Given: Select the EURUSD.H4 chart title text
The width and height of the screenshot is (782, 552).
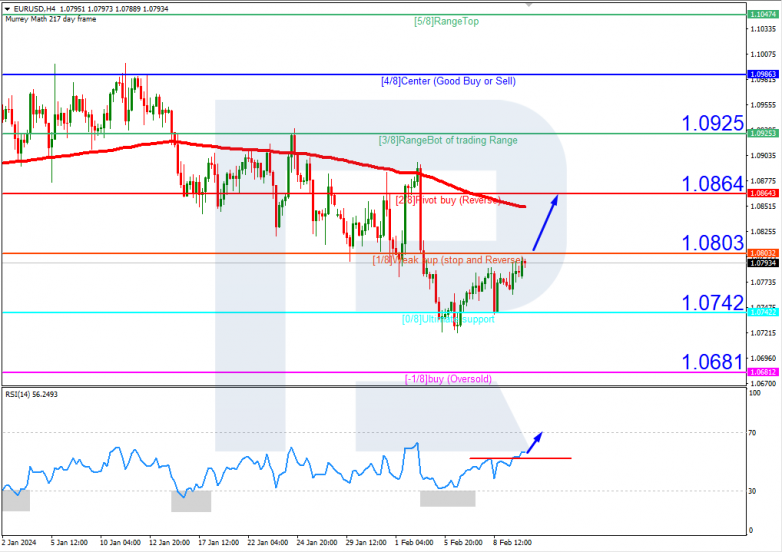Looking at the screenshot, I should [35, 9].
